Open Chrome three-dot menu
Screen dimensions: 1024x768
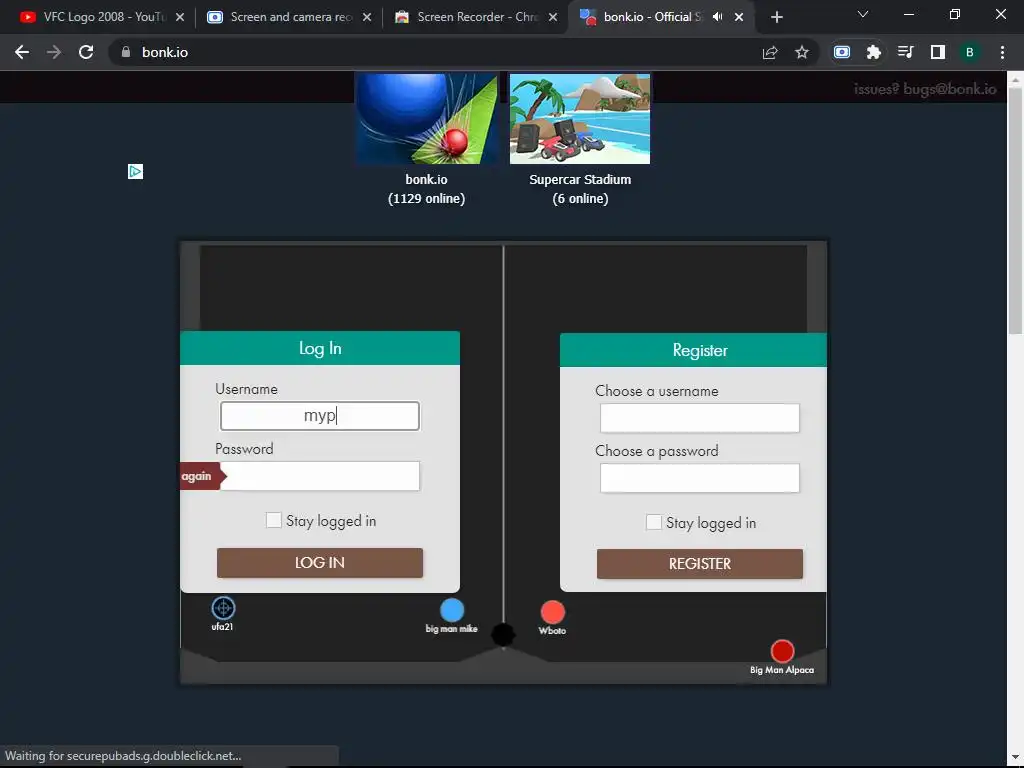pos(1002,52)
